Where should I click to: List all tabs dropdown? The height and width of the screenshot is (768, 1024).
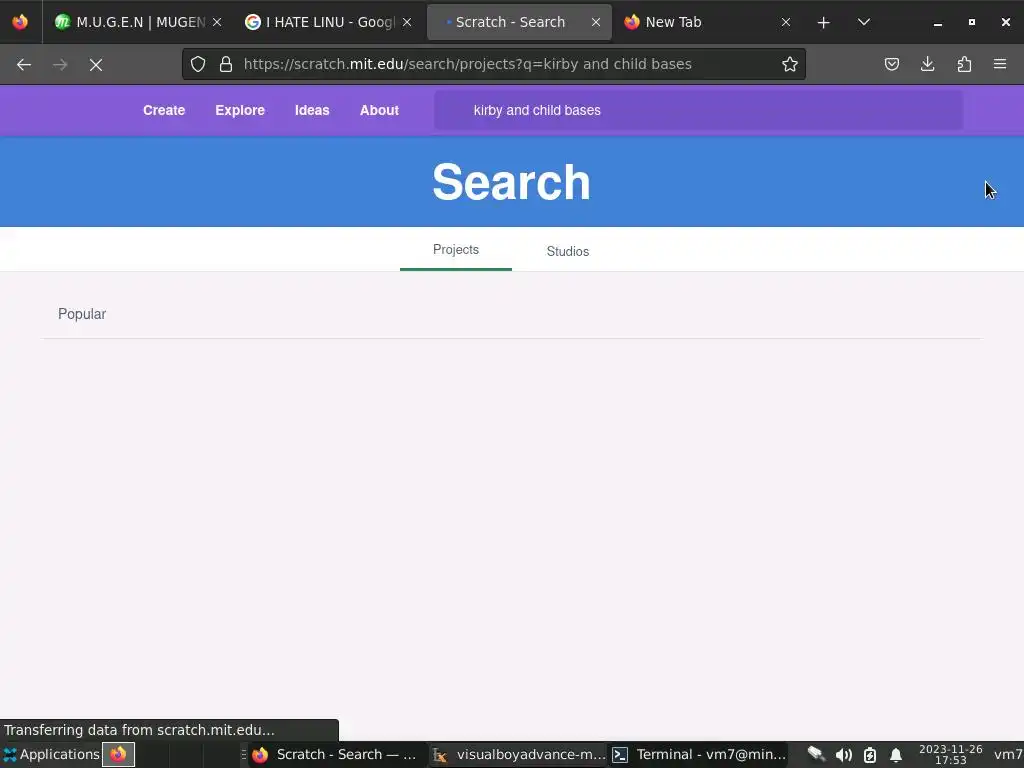click(x=863, y=22)
